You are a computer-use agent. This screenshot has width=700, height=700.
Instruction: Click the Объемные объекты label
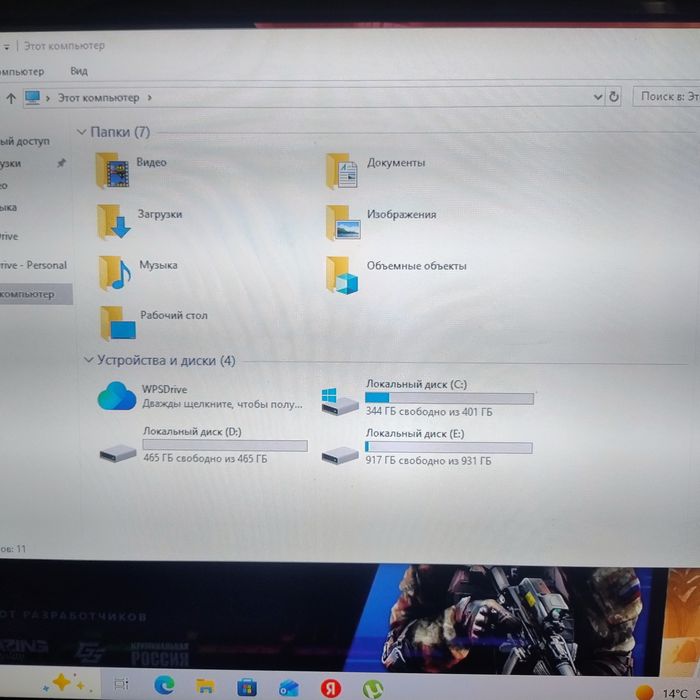(417, 266)
